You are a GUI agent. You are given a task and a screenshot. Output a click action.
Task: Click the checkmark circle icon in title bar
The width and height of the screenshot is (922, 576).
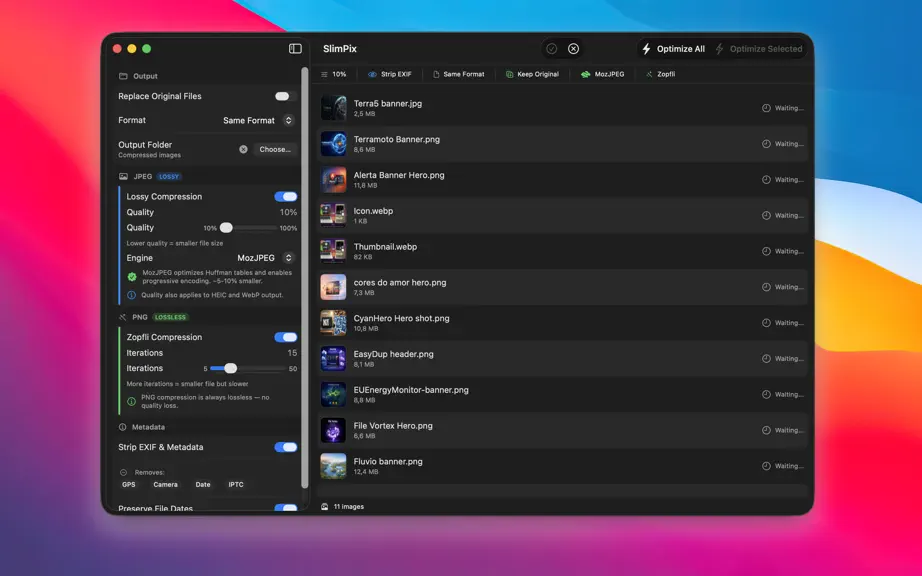pyautogui.click(x=552, y=49)
